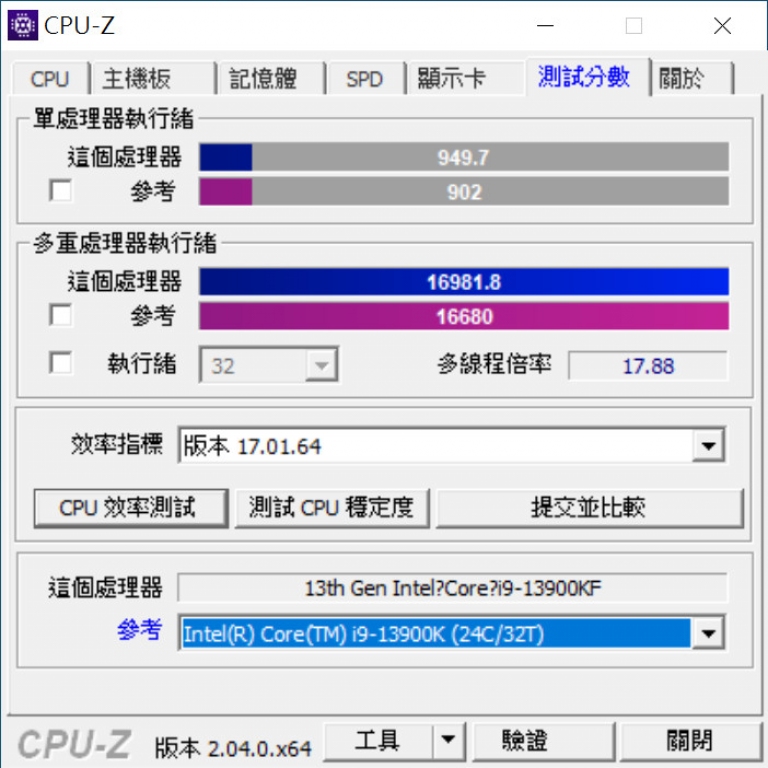Click the 測試 CPU 穩定度 button

pos(332,508)
